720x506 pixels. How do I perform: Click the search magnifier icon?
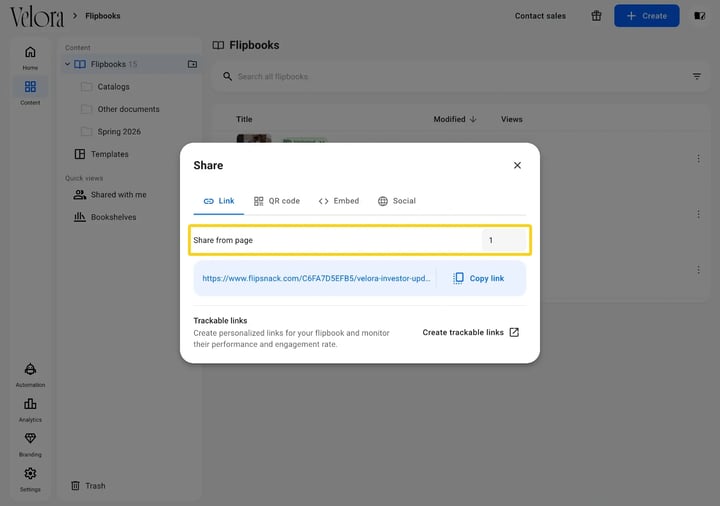(227, 76)
